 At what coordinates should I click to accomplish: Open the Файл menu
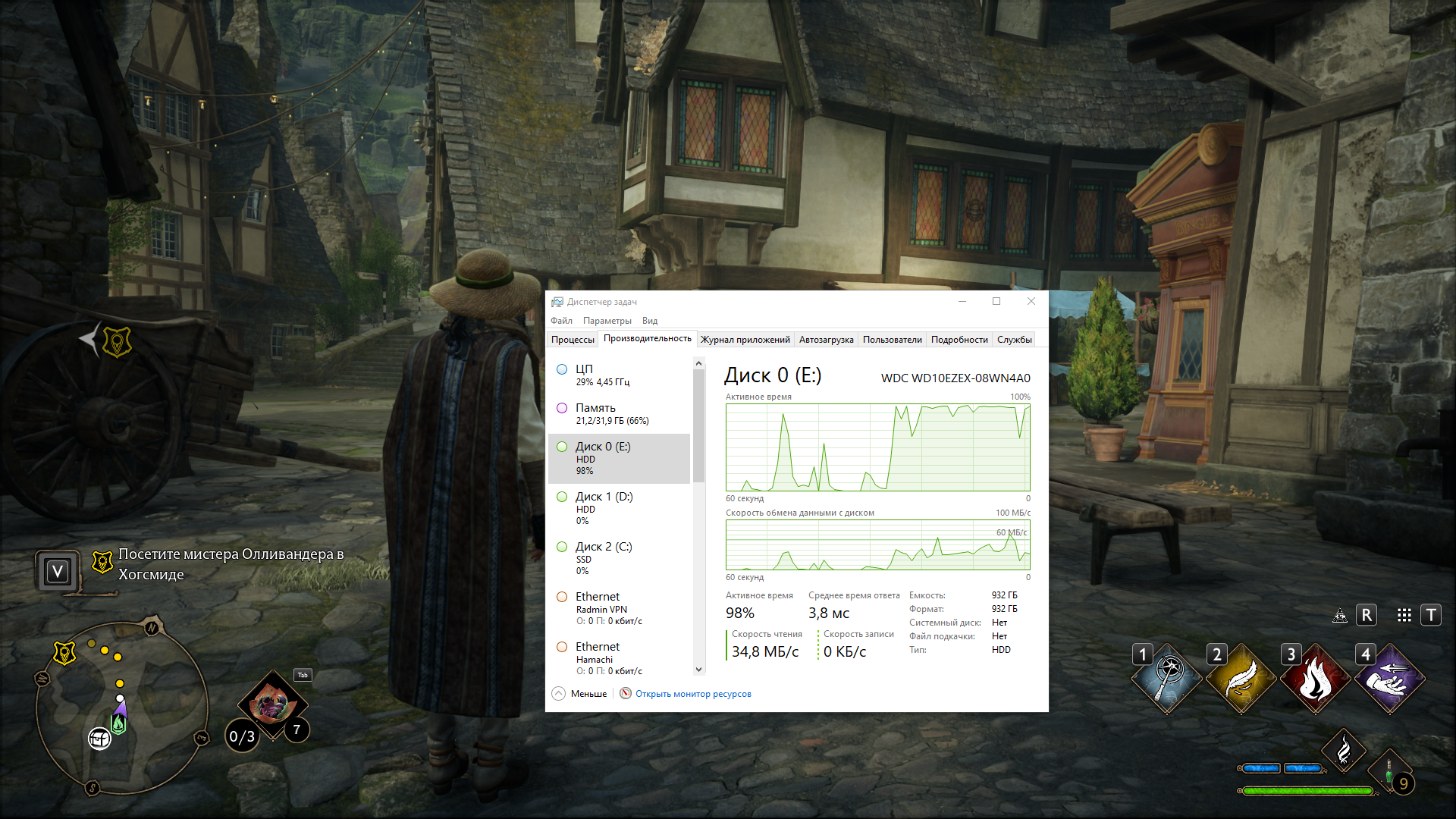pos(561,321)
